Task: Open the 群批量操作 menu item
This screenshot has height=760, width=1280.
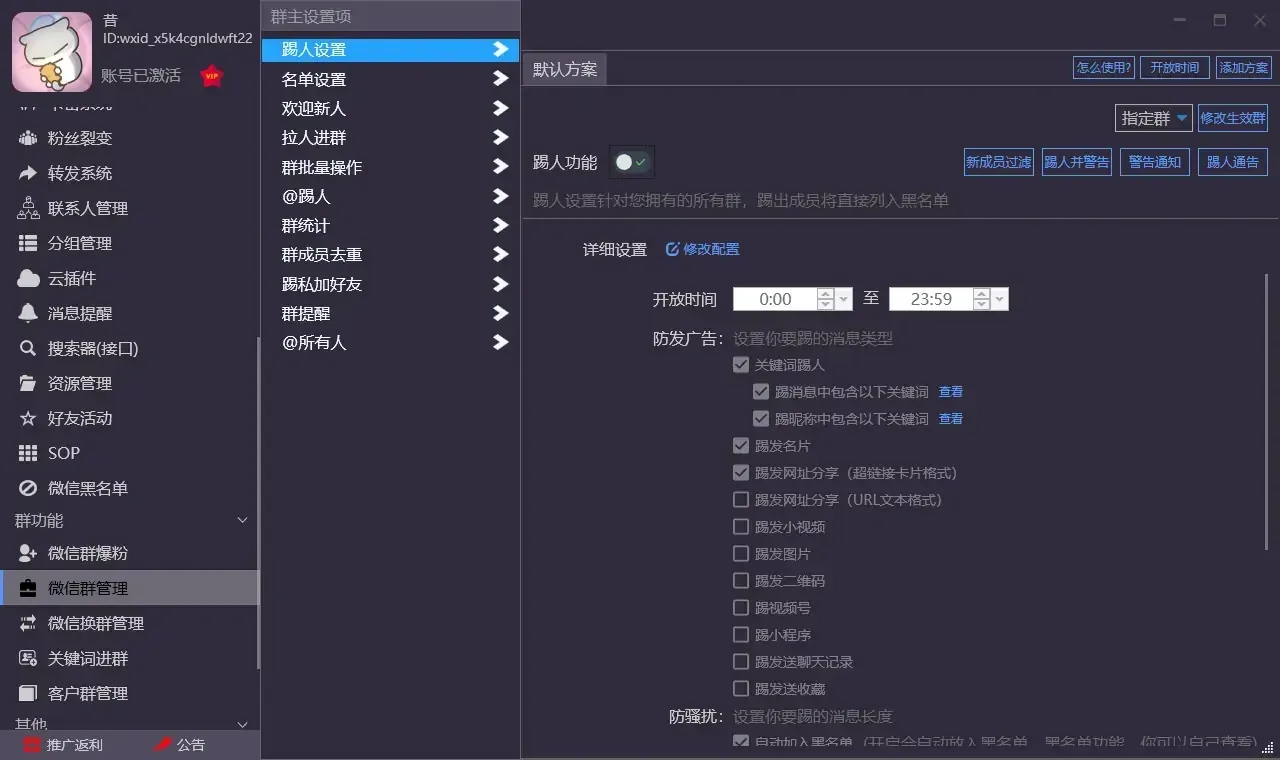Action: tap(390, 167)
